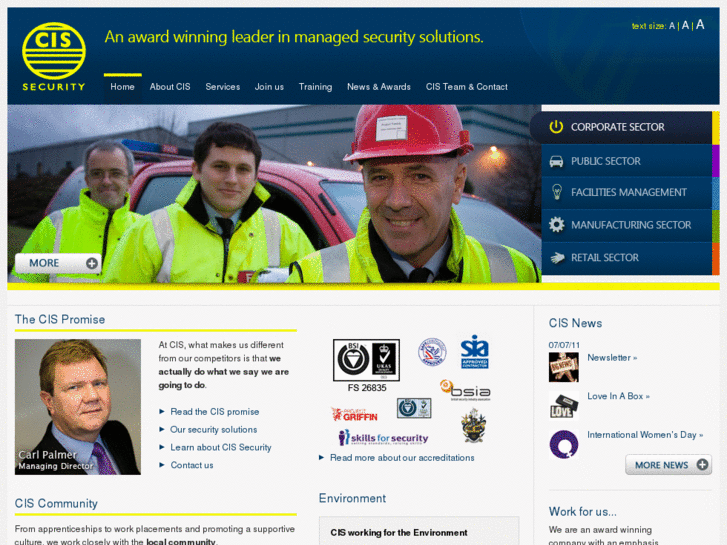Open Read more about our accreditations link
The image size is (727, 545).
pyautogui.click(x=402, y=458)
